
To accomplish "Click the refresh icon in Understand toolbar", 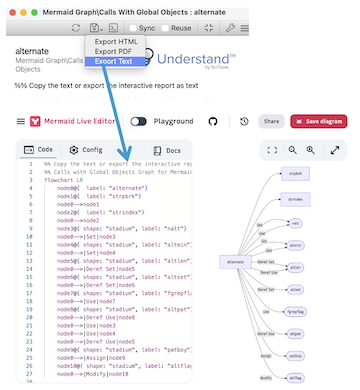I will 76,28.
